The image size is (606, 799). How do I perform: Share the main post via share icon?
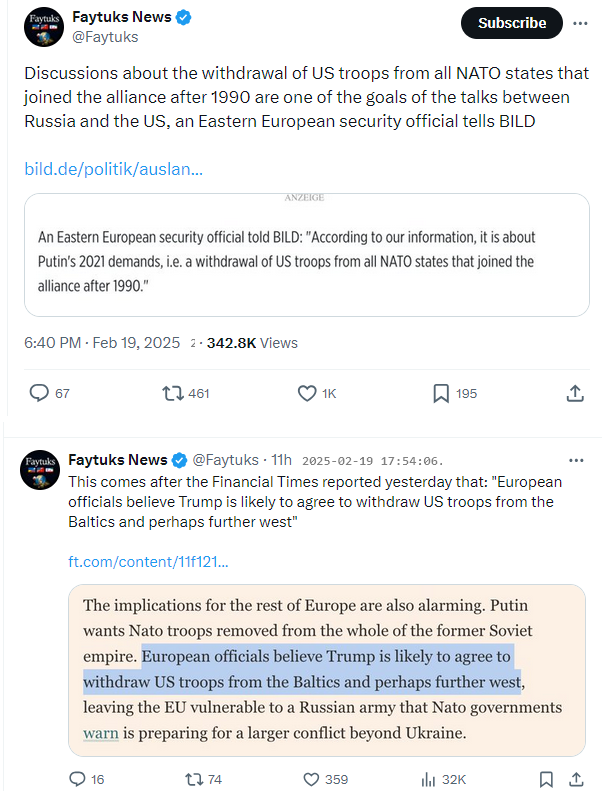[575, 393]
